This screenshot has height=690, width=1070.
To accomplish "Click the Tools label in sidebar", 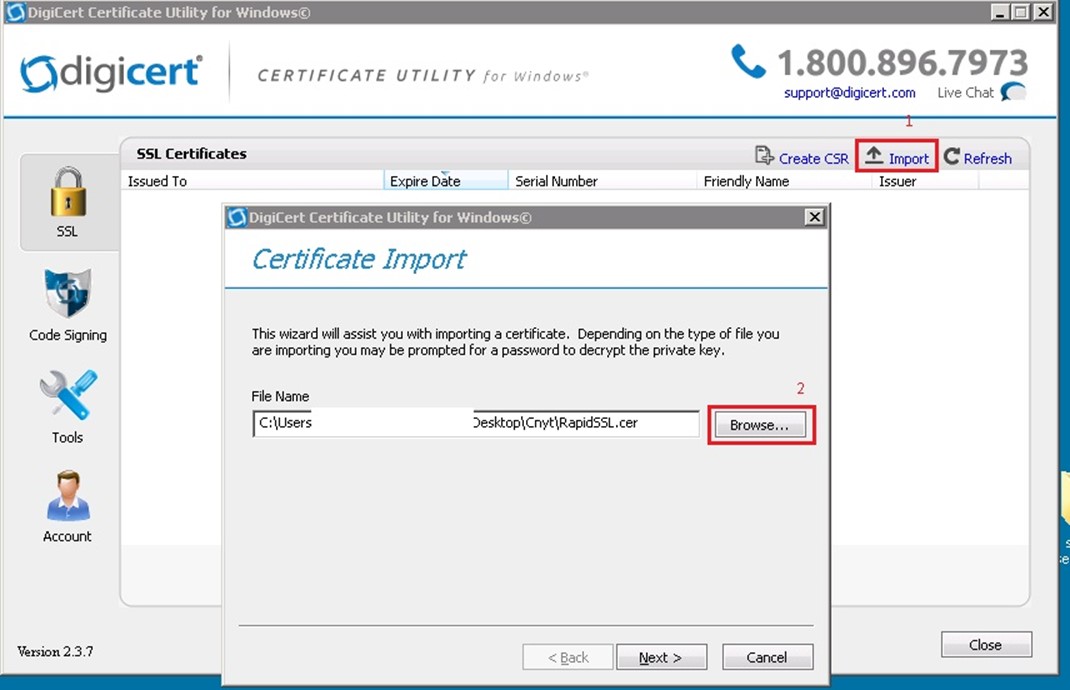I will coord(67,437).
